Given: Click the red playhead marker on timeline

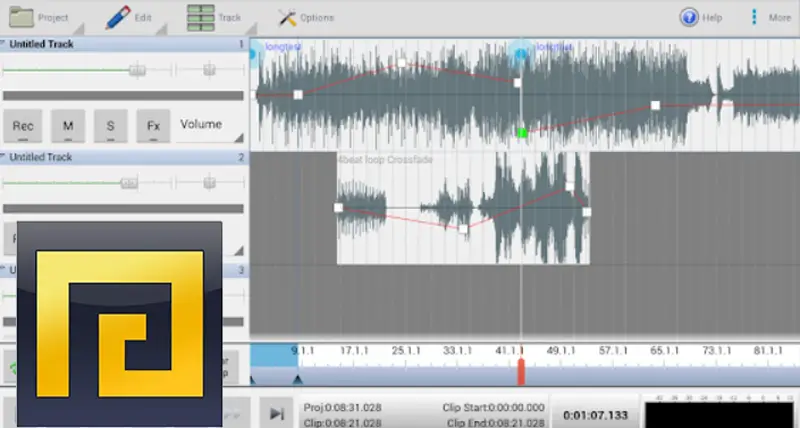Looking at the screenshot, I should 521,372.
